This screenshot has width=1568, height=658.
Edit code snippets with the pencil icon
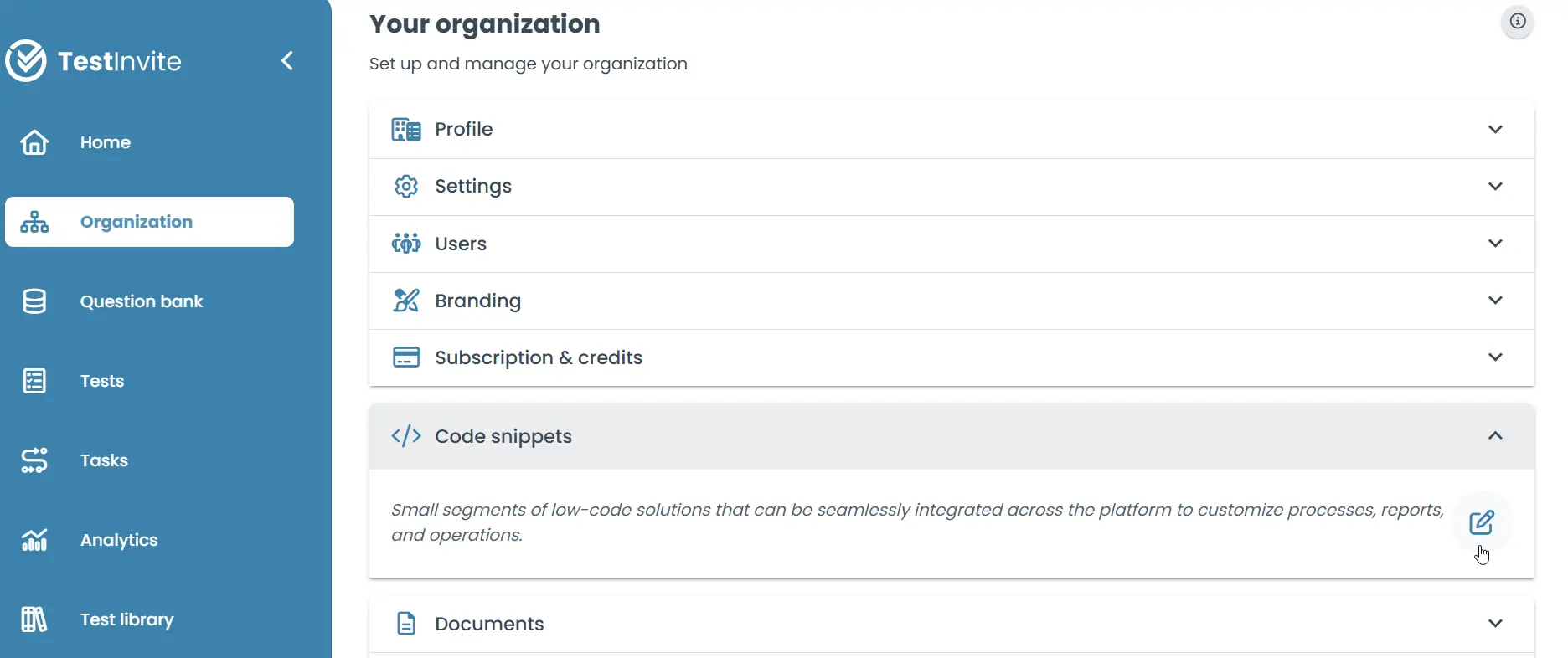(1482, 522)
